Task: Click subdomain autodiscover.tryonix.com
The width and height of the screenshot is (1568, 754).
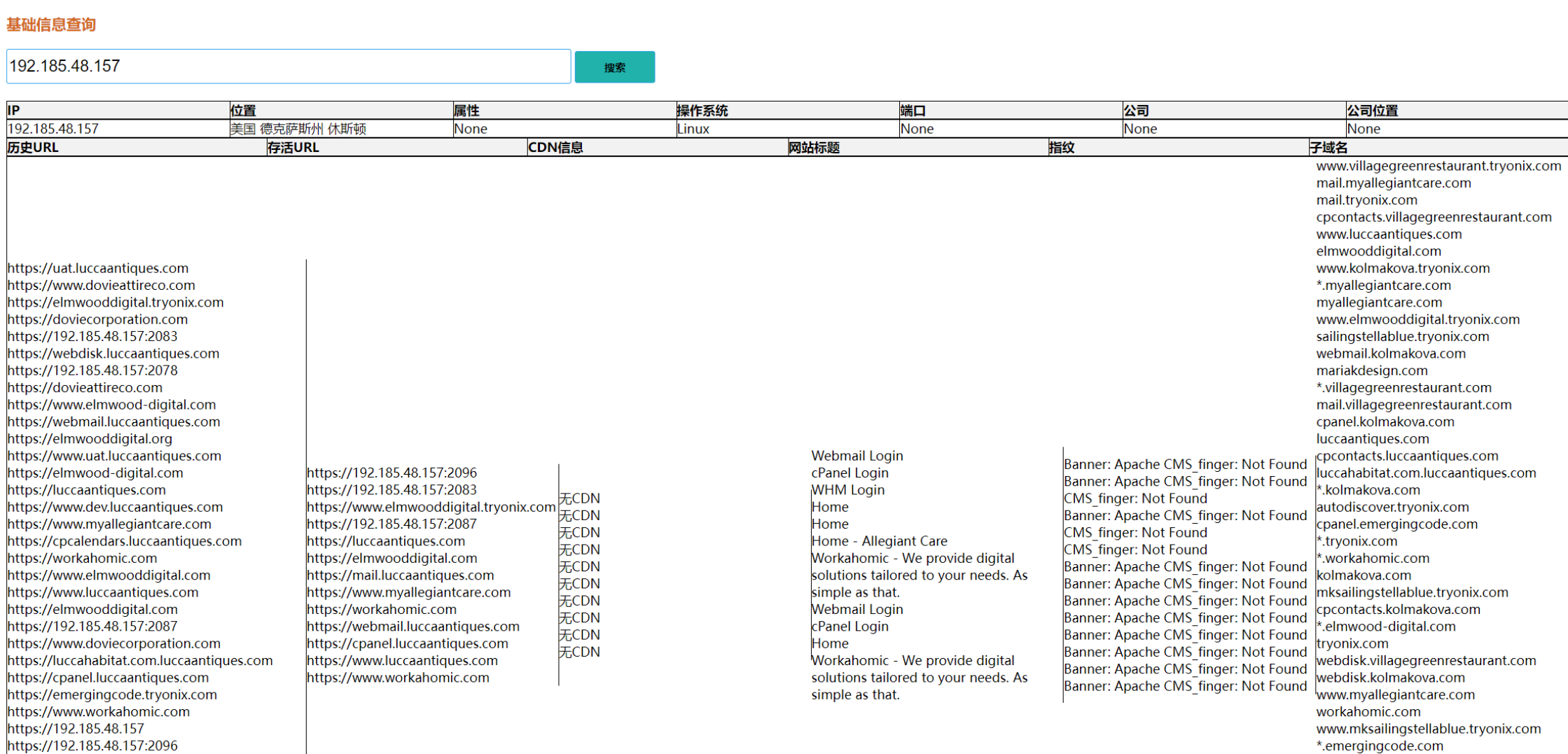Action: click(1393, 507)
